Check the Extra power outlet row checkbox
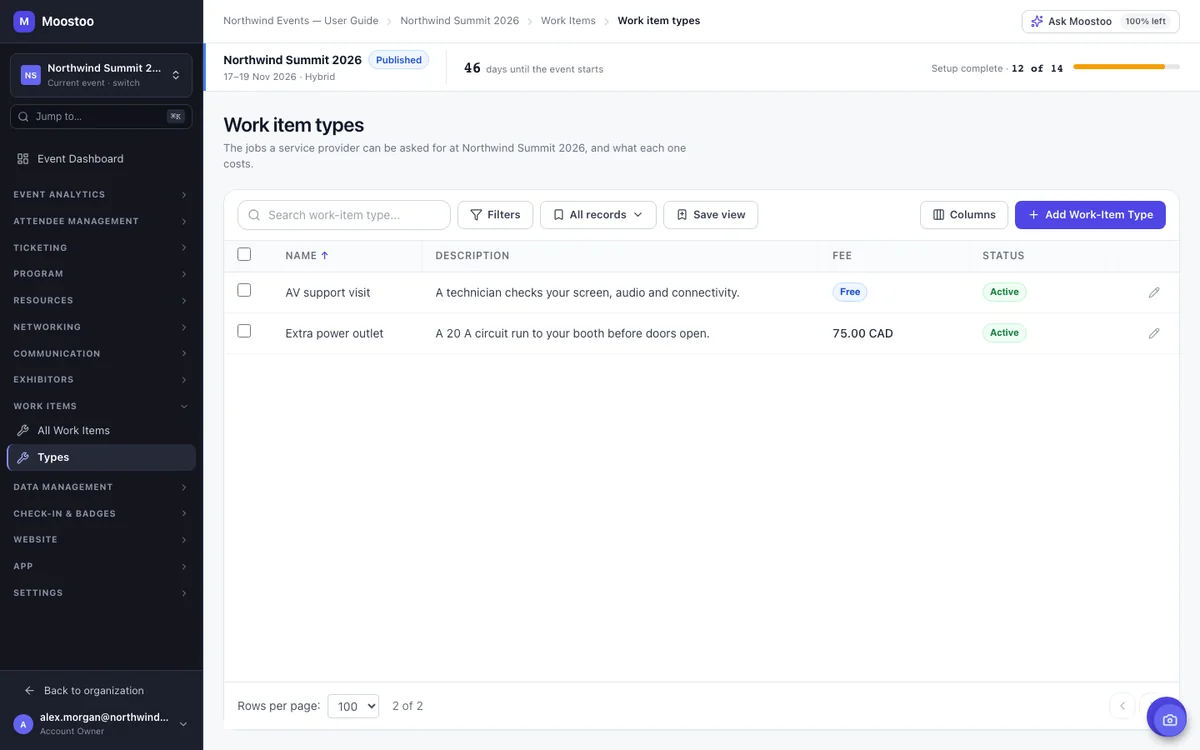 pos(244,331)
